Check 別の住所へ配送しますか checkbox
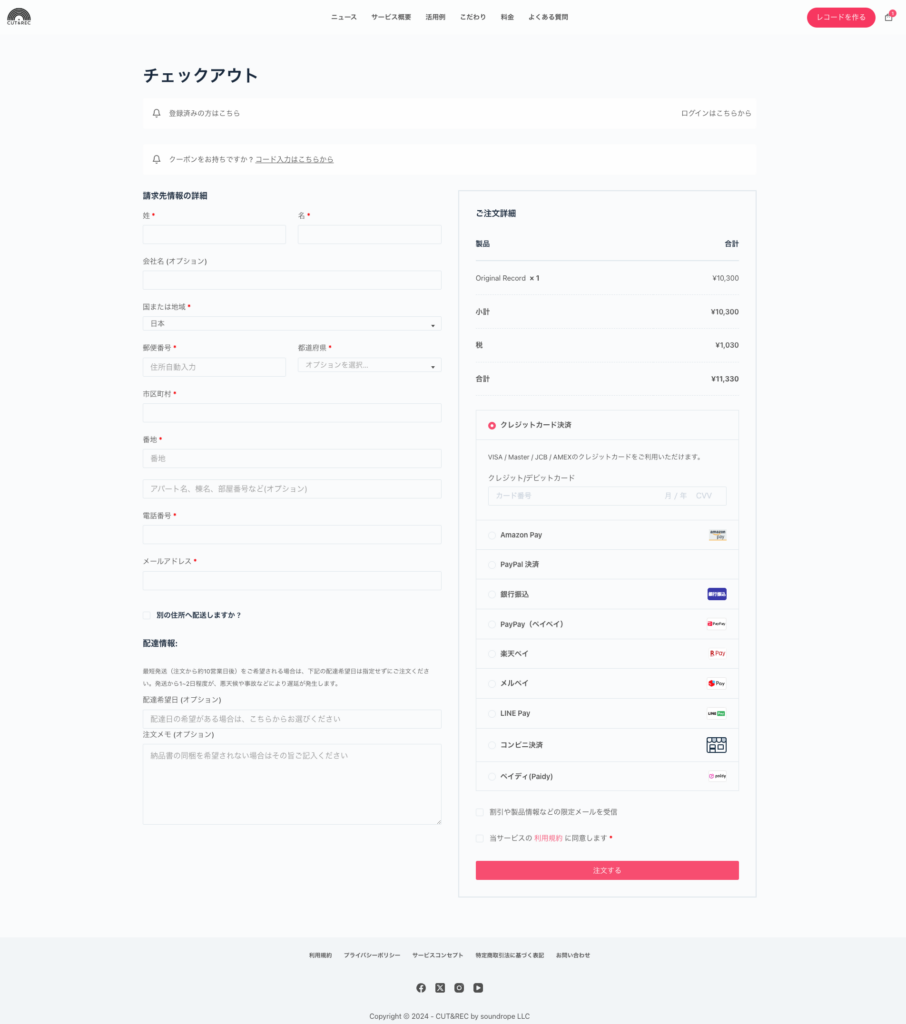The width and height of the screenshot is (906, 1024). click(147, 615)
